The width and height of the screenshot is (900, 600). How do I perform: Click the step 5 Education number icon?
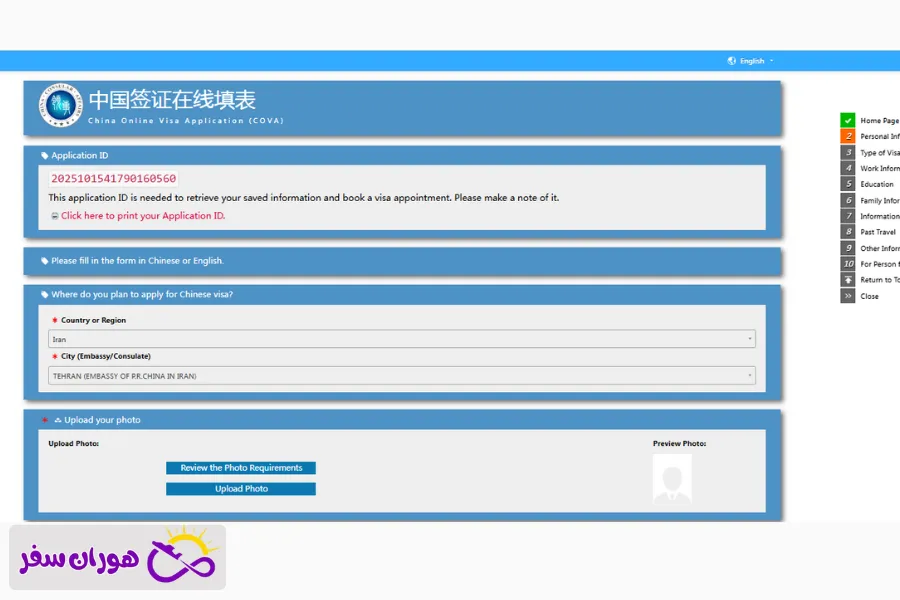(x=848, y=184)
